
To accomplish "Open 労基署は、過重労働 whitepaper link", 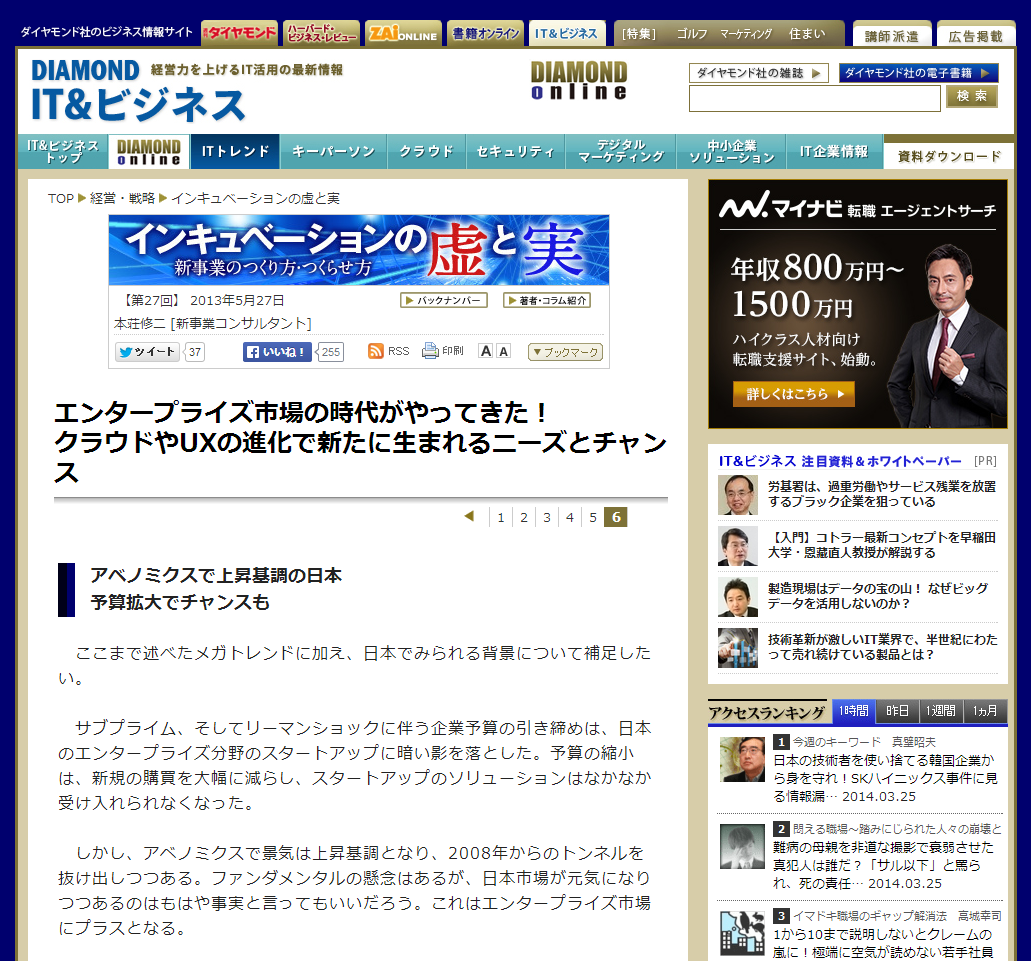I will click(882, 494).
